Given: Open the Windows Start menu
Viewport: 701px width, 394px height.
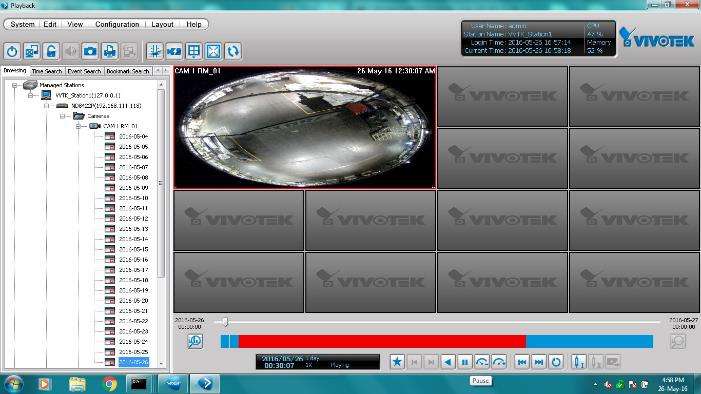Looking at the screenshot, I should point(13,384).
